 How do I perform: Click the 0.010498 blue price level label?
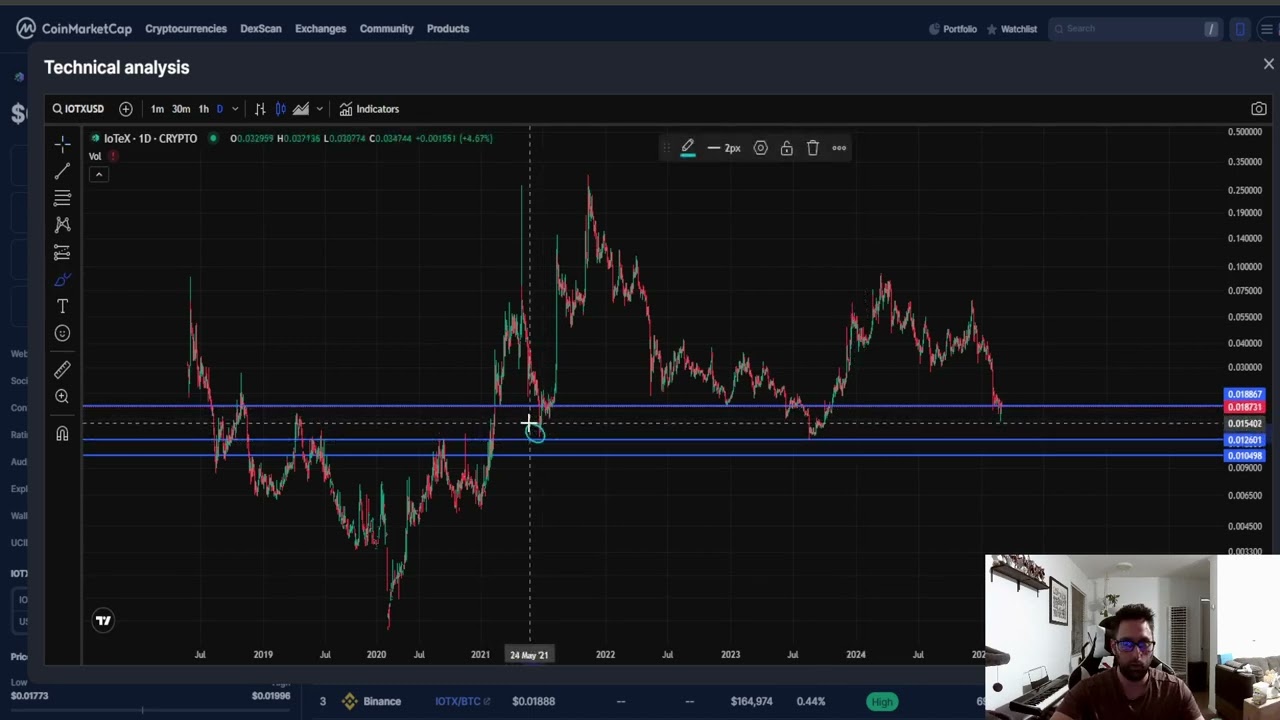(1245, 456)
